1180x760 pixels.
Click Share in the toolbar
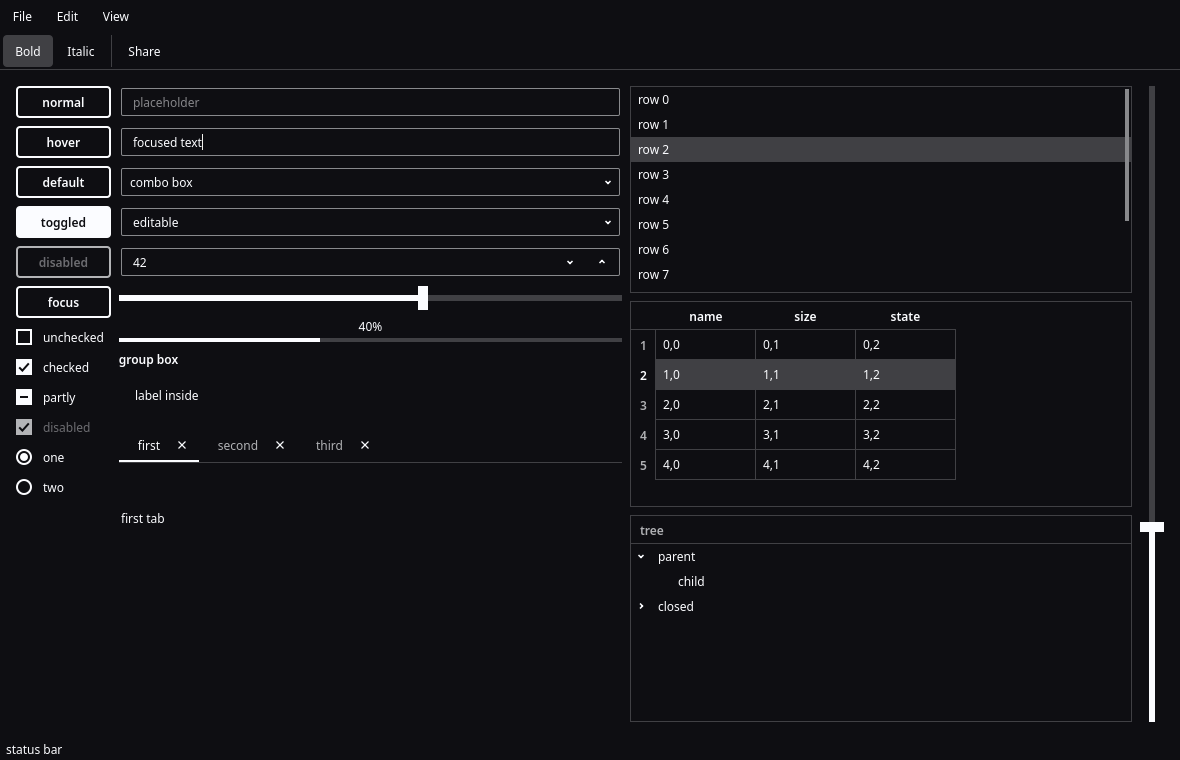click(144, 51)
